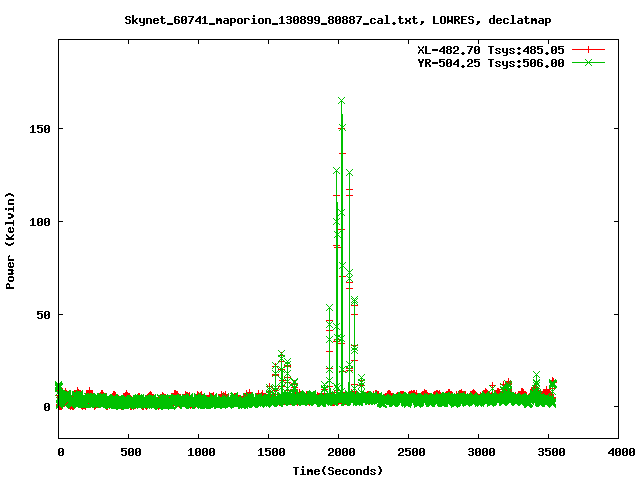This screenshot has width=640, height=480.
Task: Select the legend entry XL-482.70 Tsys:485.05
Action: click(491, 50)
